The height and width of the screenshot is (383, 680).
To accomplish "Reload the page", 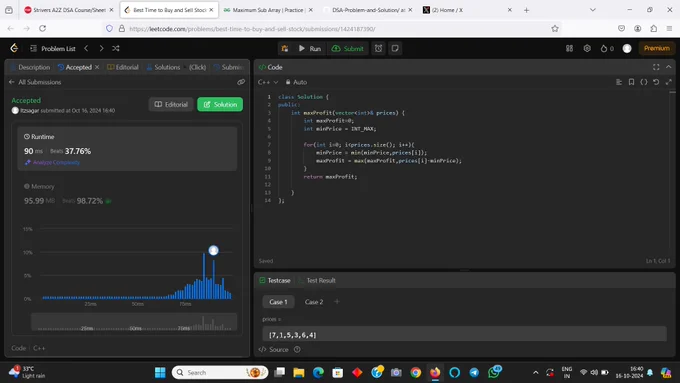I will coord(42,29).
